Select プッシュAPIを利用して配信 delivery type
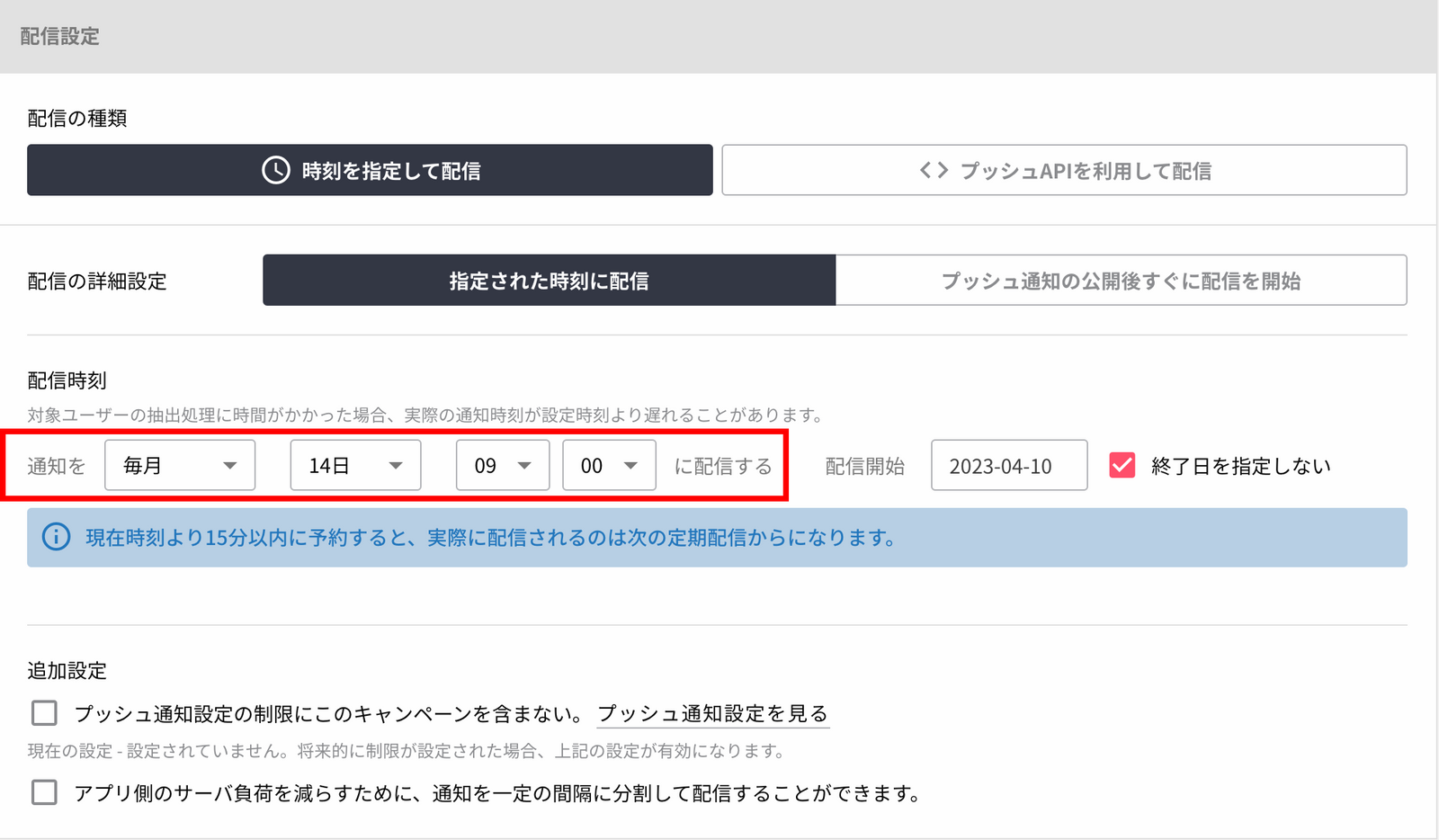1439x840 pixels. click(x=1064, y=170)
